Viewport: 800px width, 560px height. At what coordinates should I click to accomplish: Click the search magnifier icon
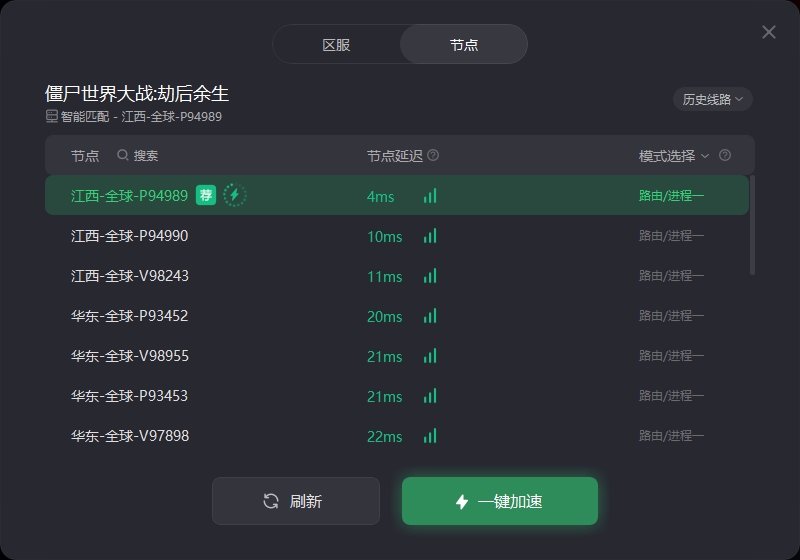[x=122, y=155]
